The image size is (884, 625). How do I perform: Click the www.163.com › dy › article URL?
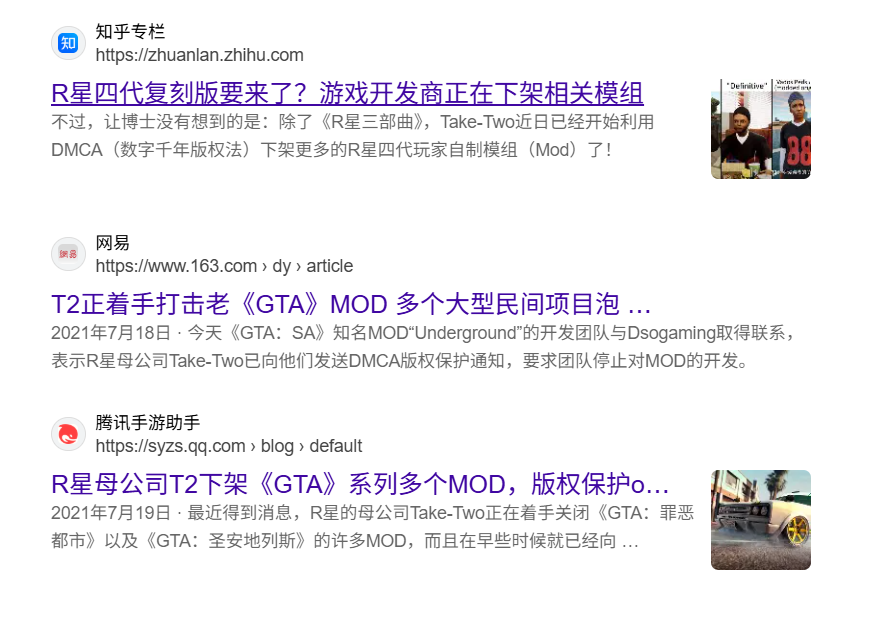pos(224,266)
